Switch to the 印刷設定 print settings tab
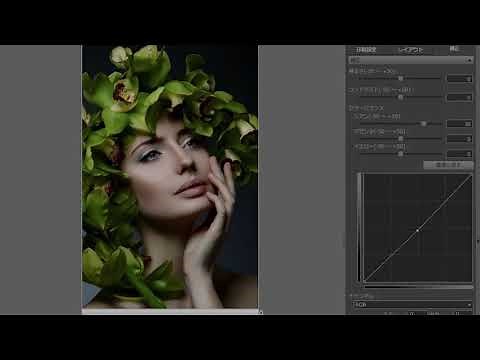 (x=366, y=50)
